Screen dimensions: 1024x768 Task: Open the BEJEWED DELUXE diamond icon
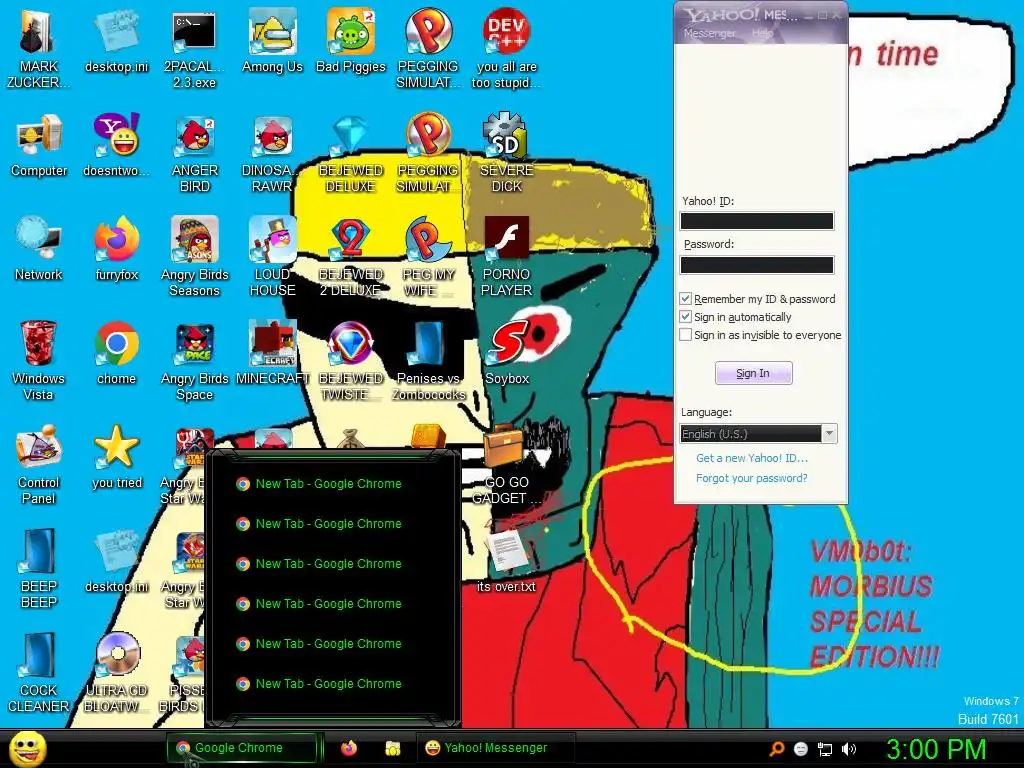351,153
